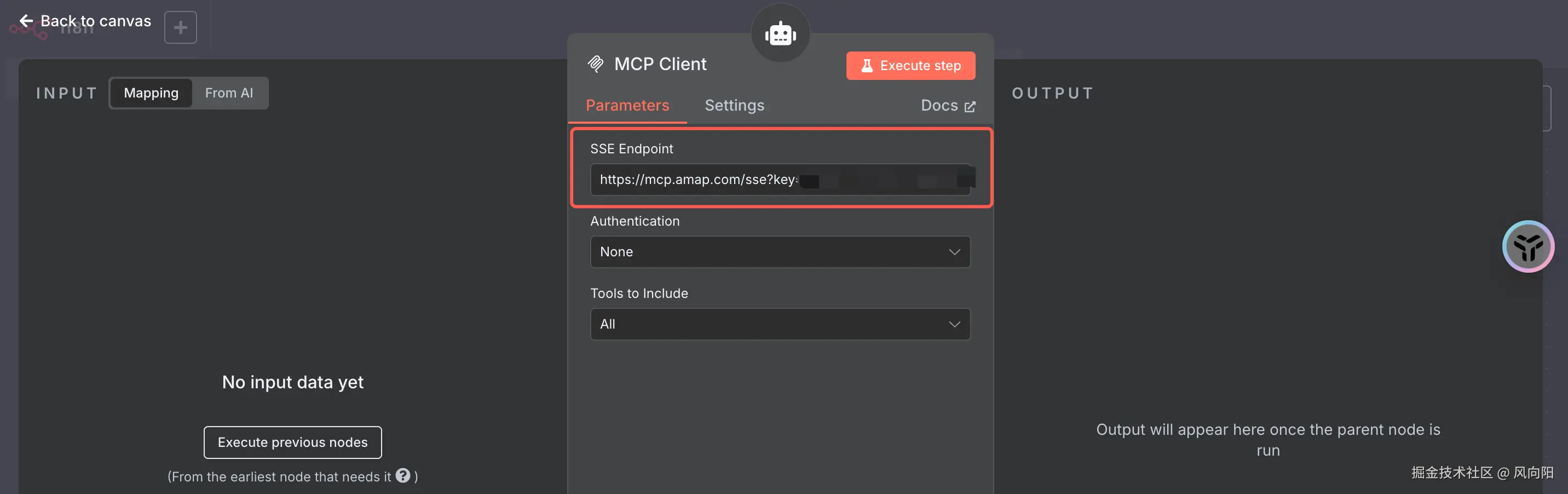Switch to the Settings tab
Viewport: 1568px width, 494px height.
point(734,105)
